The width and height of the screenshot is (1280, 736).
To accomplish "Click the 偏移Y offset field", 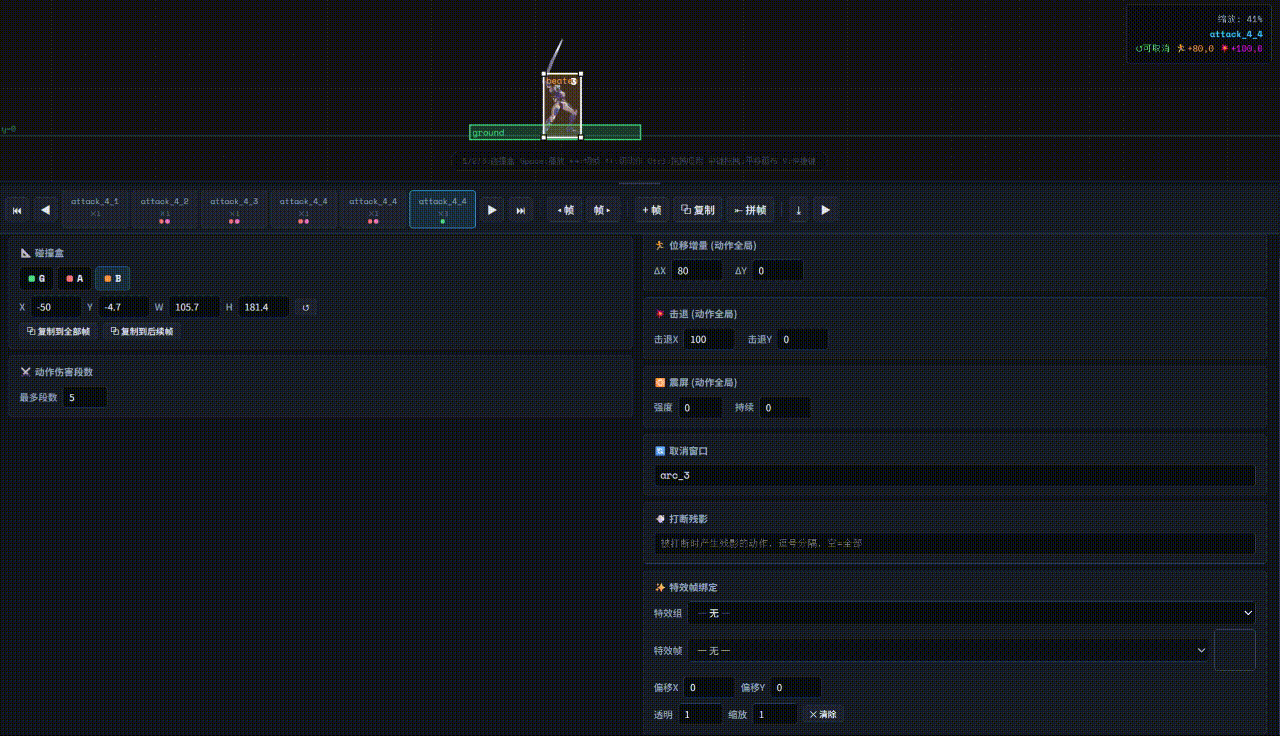I will tap(796, 687).
